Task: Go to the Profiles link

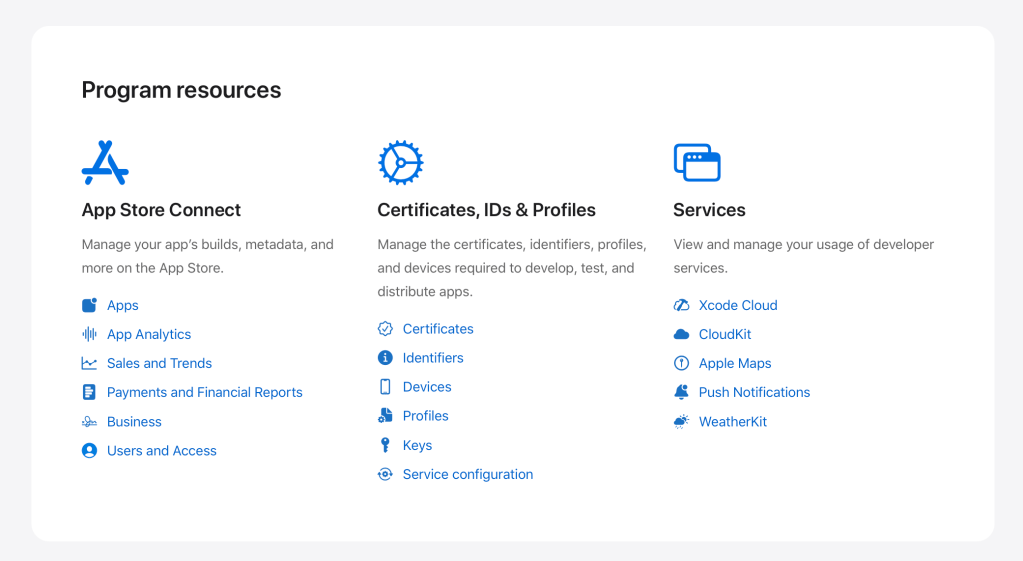Action: coord(425,416)
